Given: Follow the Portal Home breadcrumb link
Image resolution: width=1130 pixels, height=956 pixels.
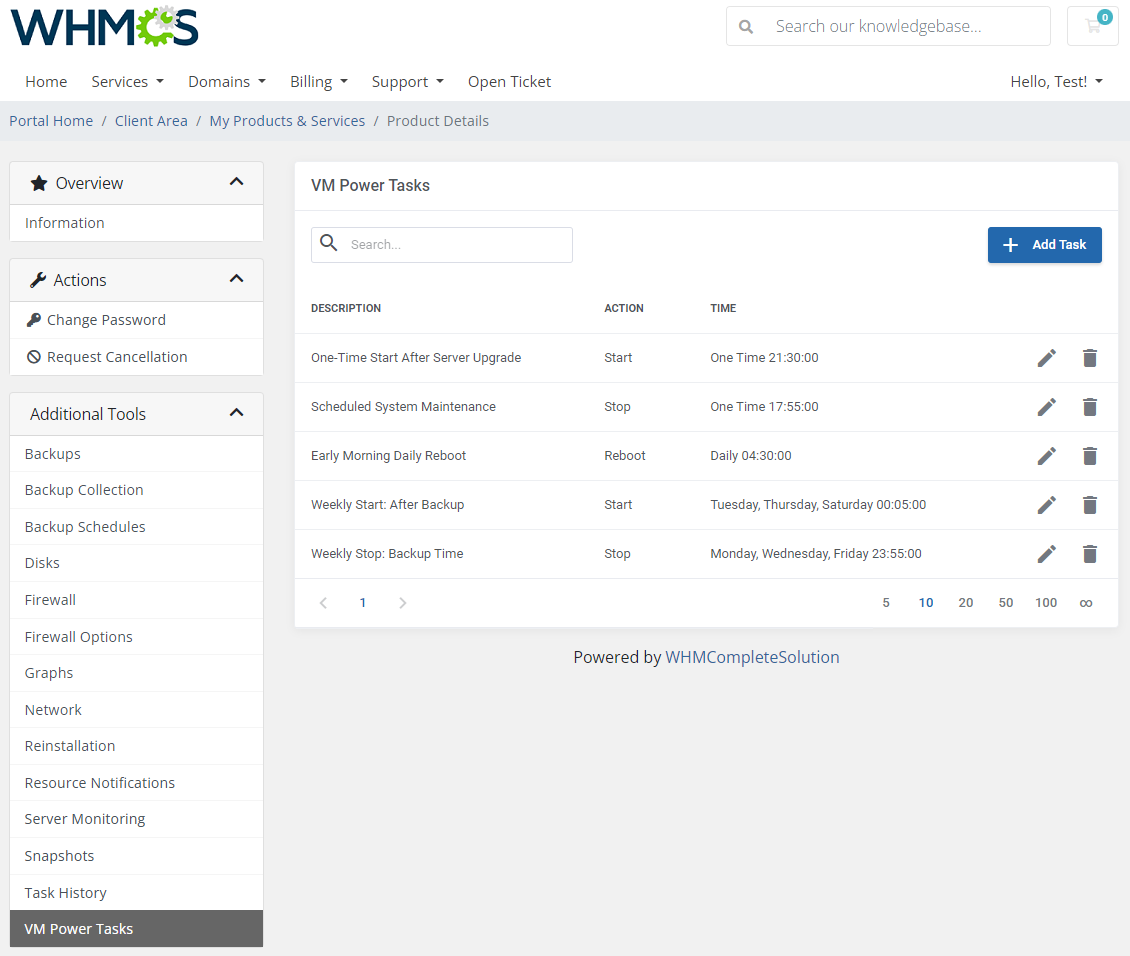Looking at the screenshot, I should click(51, 121).
